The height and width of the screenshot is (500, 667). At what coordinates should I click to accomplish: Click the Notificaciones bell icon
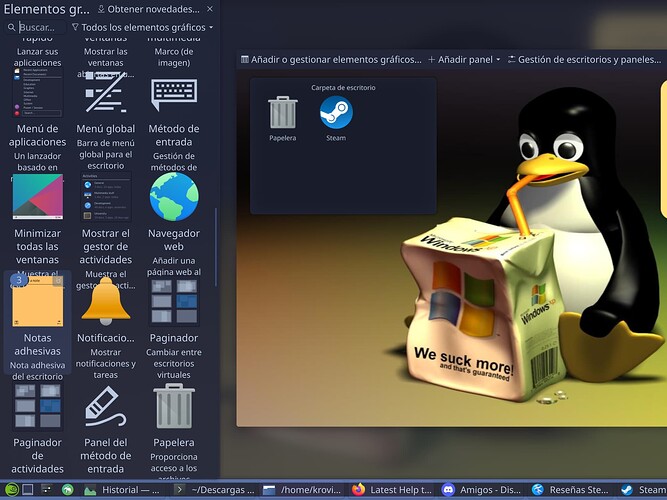point(105,301)
